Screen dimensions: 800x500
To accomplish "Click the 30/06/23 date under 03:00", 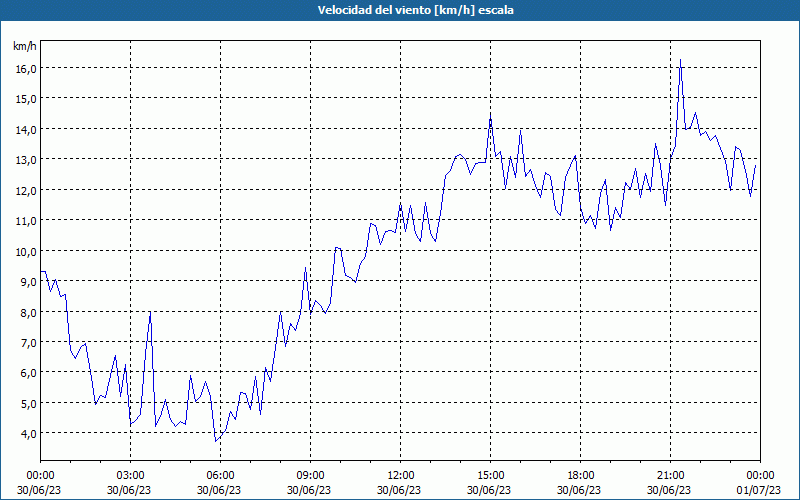I will point(129,490).
